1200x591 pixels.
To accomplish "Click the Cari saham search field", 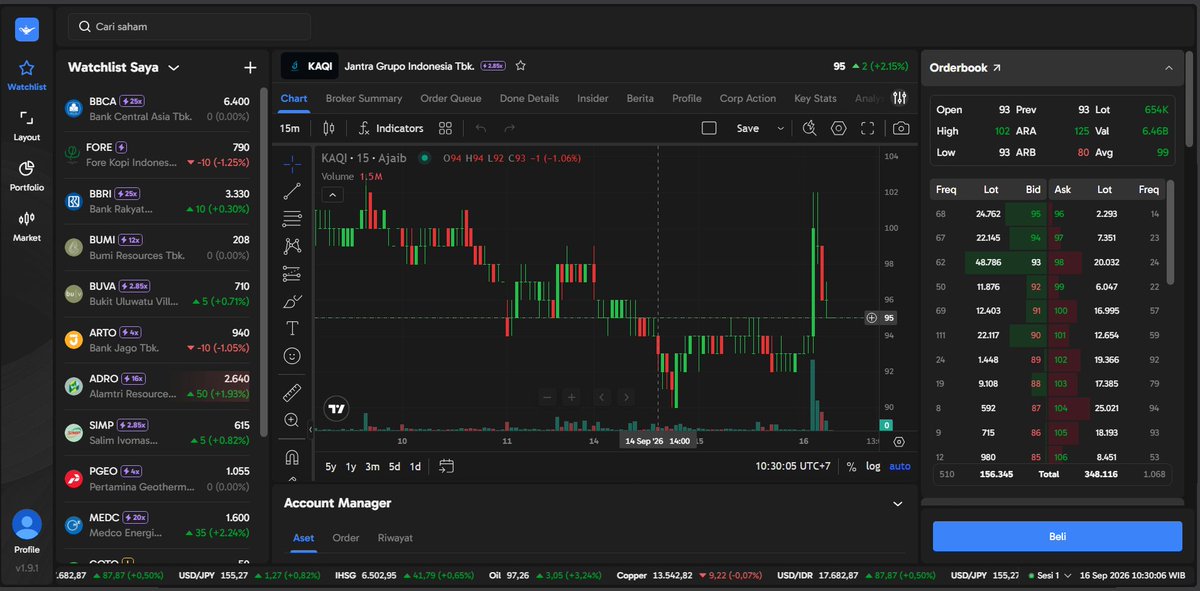I will tap(189, 27).
